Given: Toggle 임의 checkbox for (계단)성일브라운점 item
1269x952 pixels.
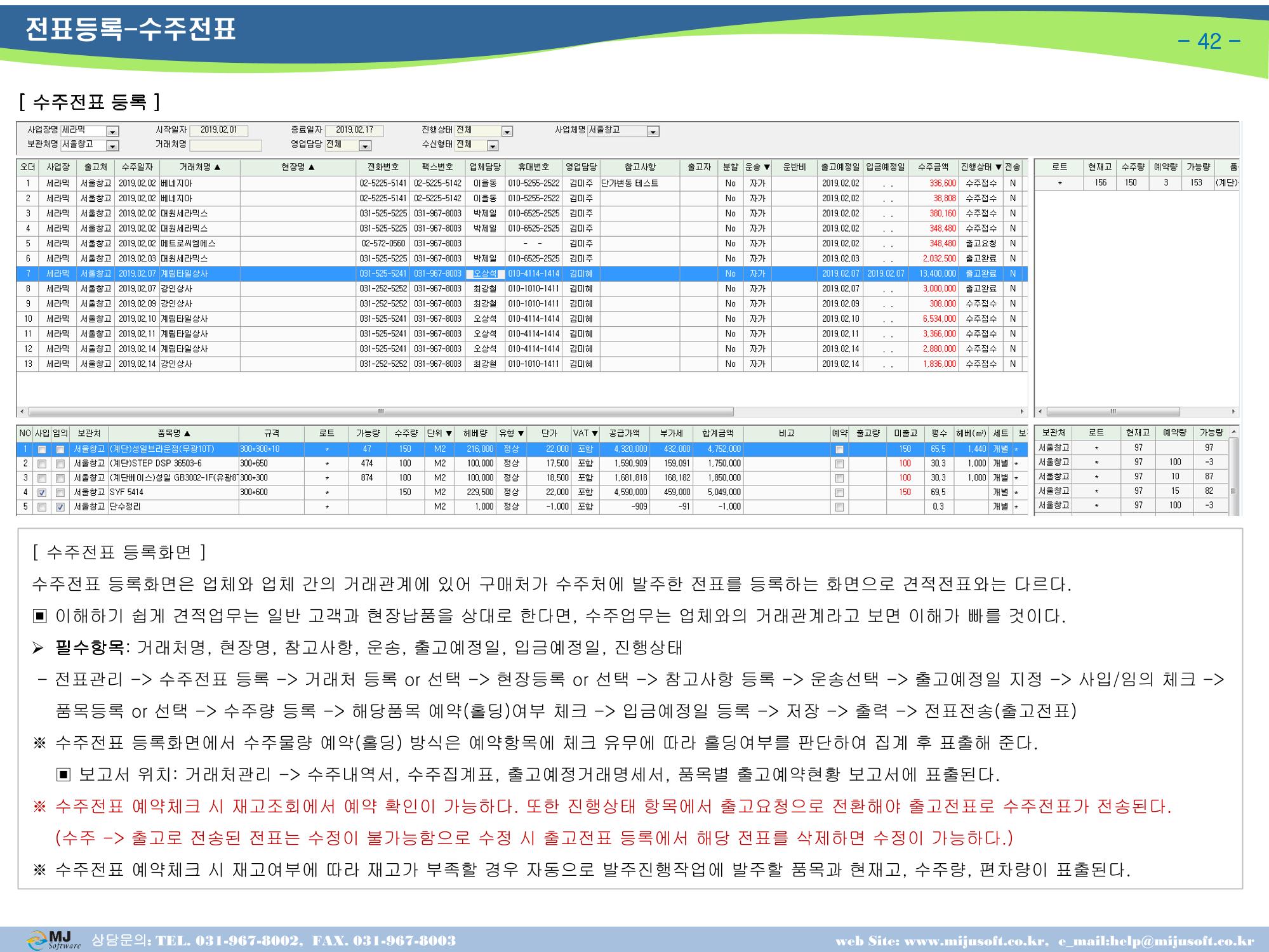Looking at the screenshot, I should (60, 449).
